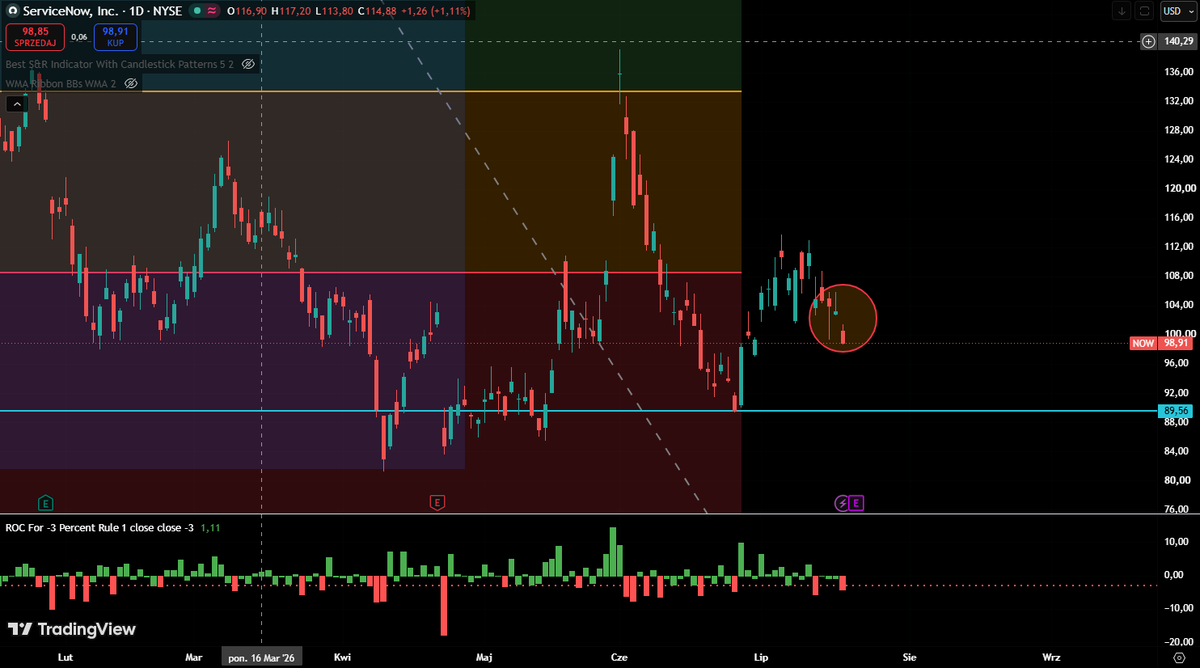Image resolution: width=1200 pixels, height=668 pixels.
Task: Click the NOW 98,91 last price label
Action: pyautogui.click(x=1161, y=343)
